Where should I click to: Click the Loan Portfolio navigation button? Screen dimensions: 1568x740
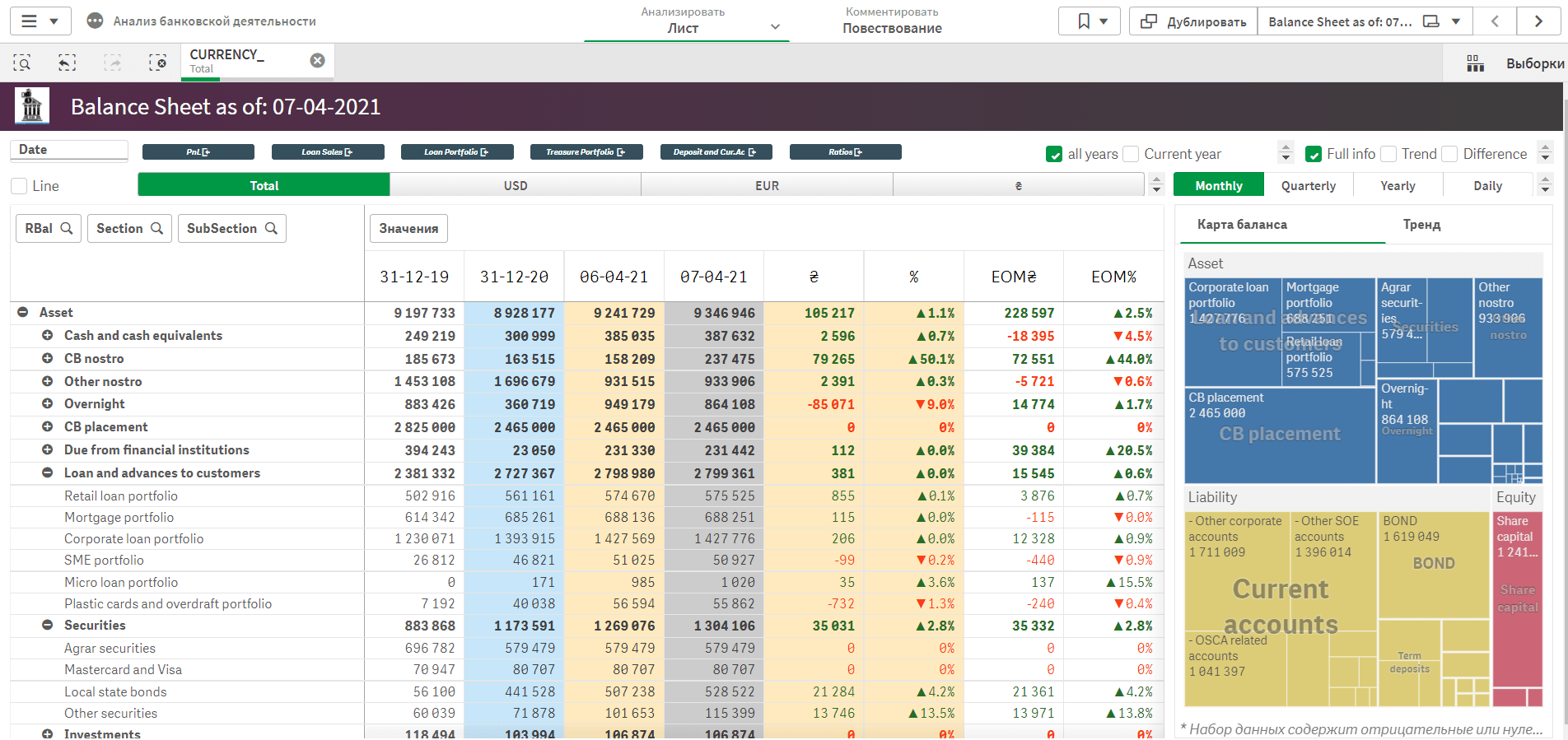(456, 152)
